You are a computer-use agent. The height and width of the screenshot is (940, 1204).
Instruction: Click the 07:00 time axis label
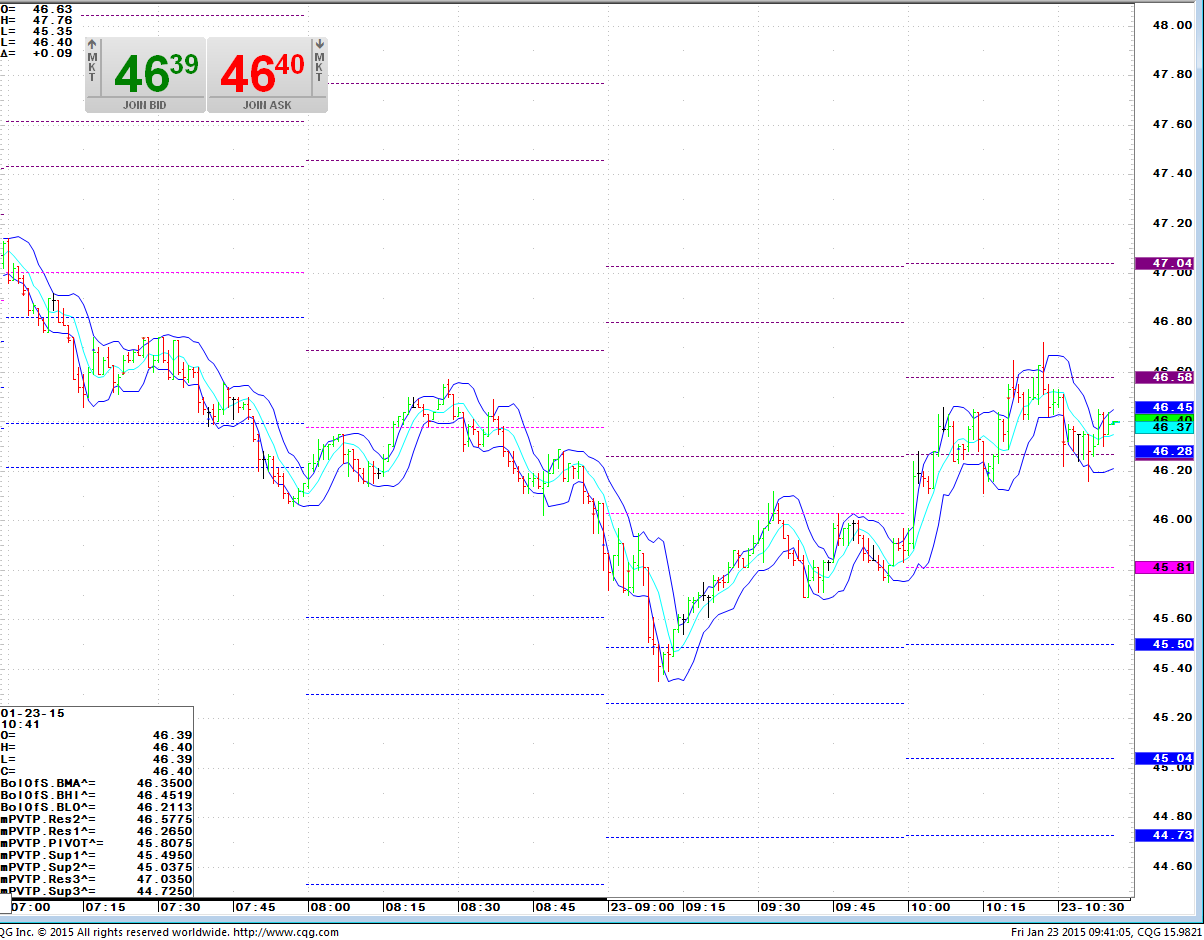pyautogui.click(x=30, y=907)
